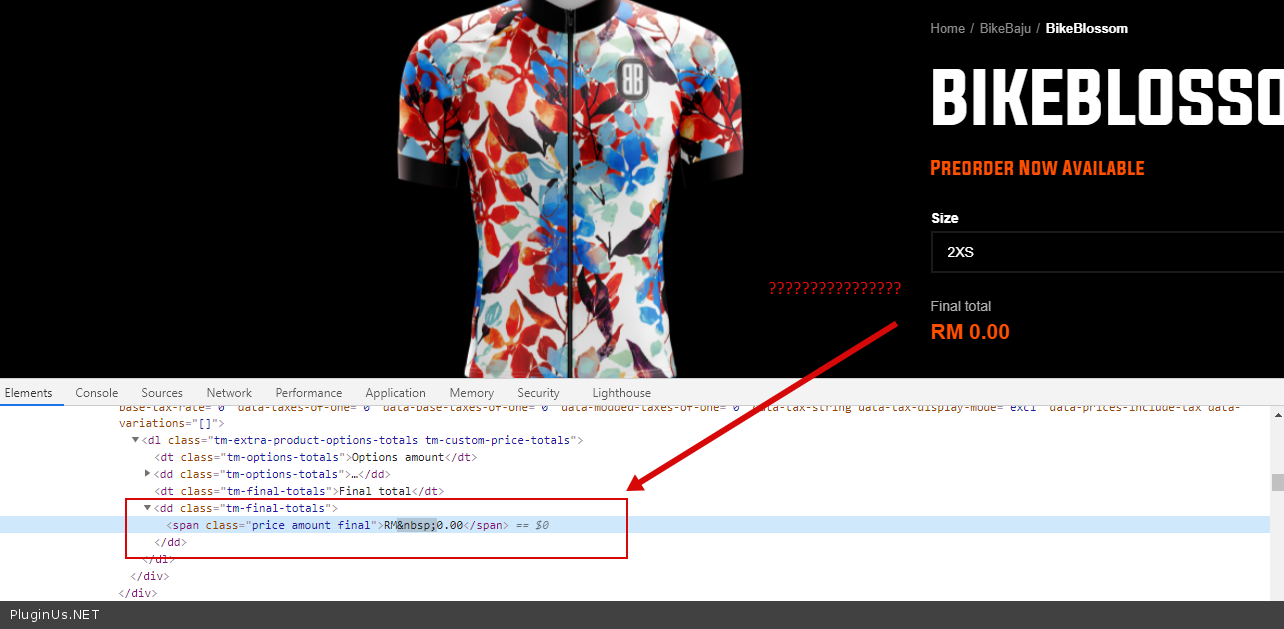The height and width of the screenshot is (629, 1284).
Task: Open the Application tab
Action: 395,393
